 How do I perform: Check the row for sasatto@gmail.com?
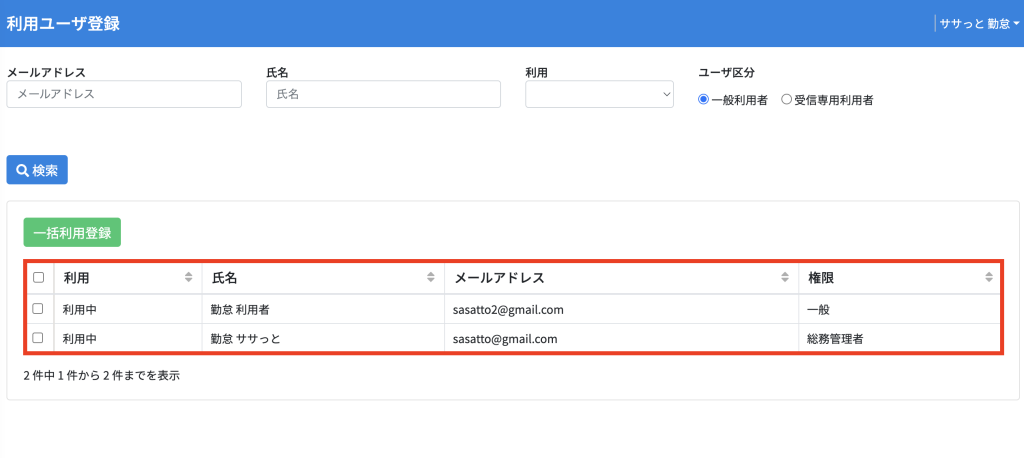pos(39,338)
